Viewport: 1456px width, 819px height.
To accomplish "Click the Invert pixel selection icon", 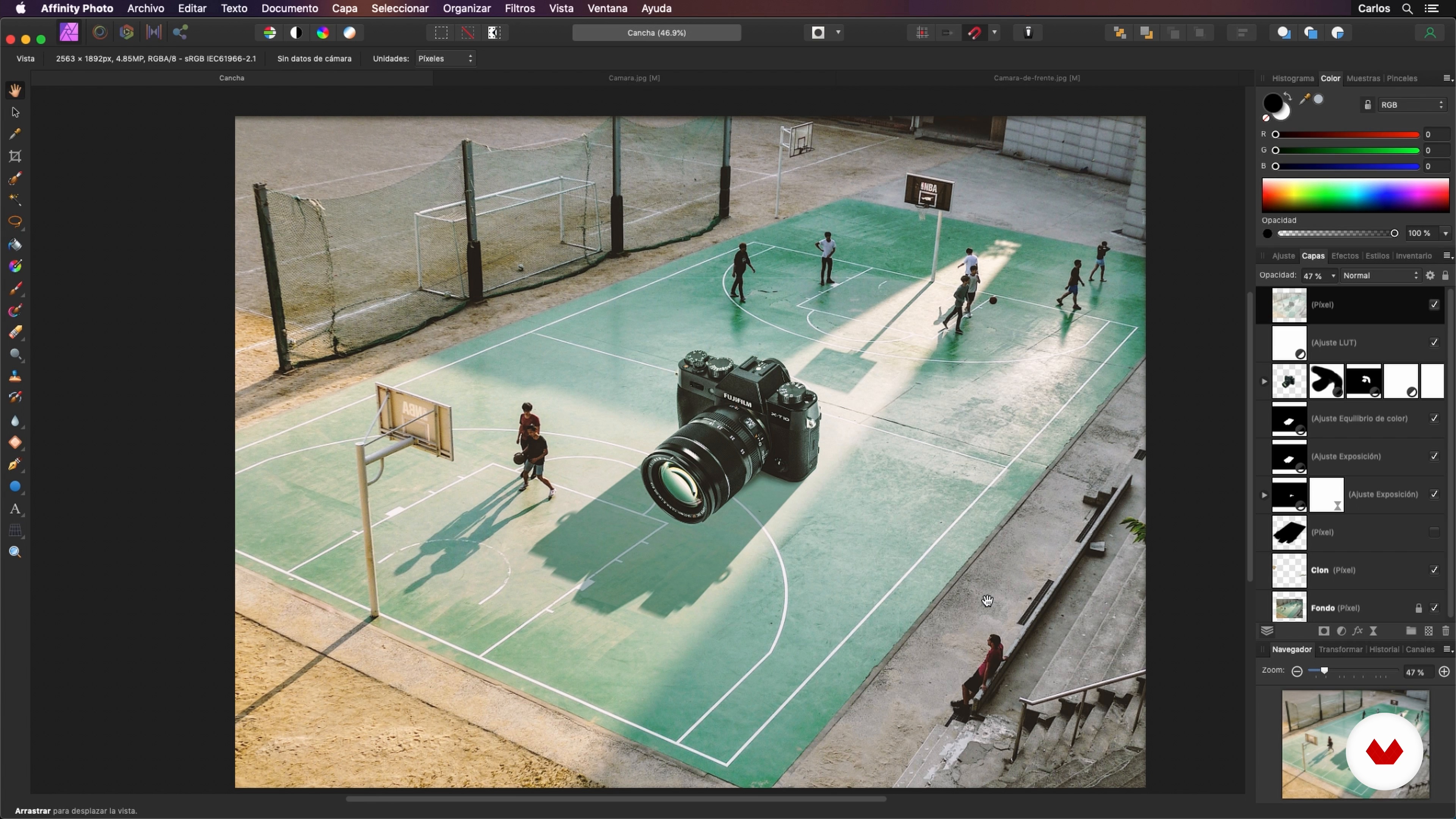I will [494, 33].
